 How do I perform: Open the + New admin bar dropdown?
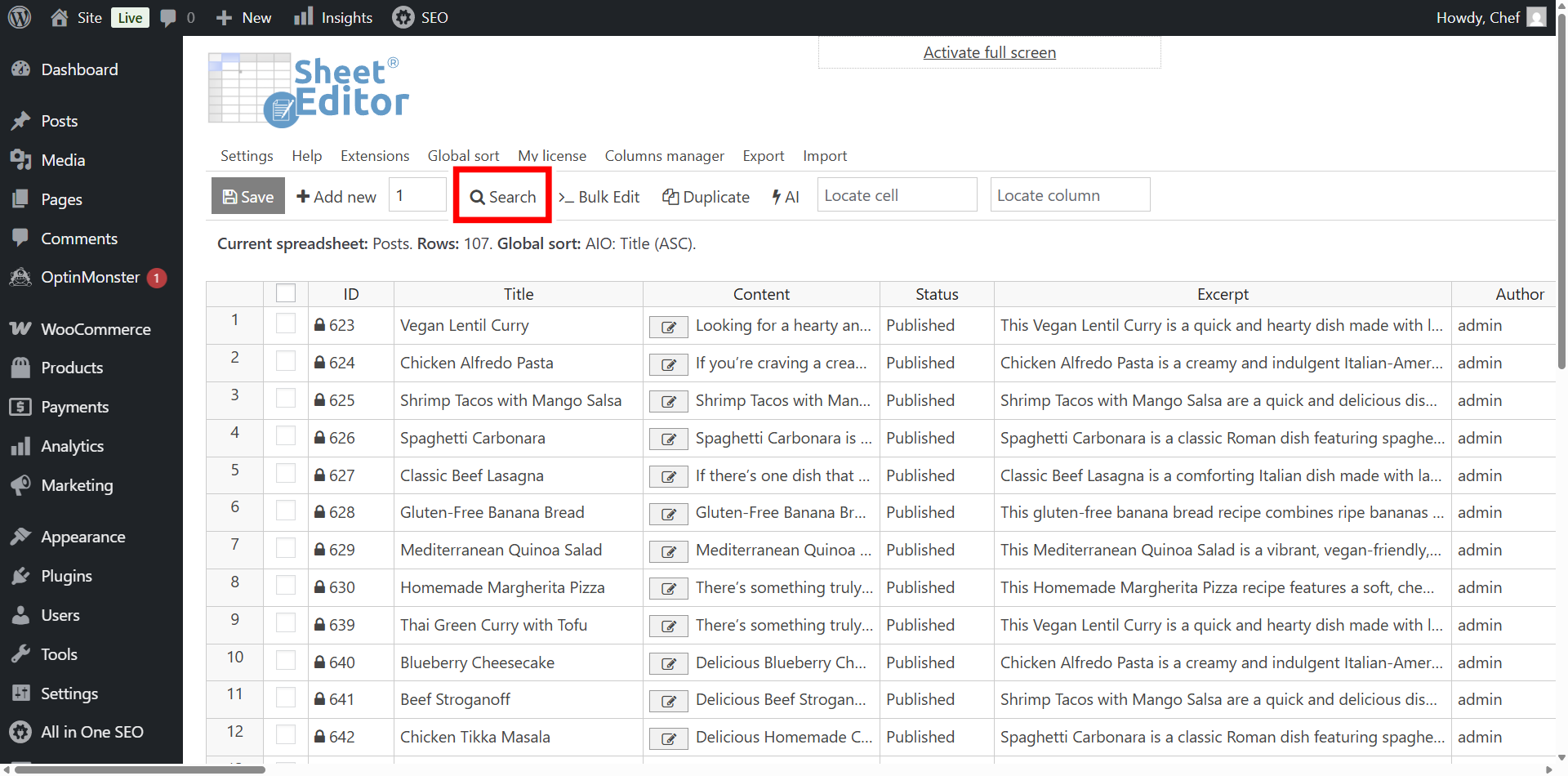tap(244, 17)
